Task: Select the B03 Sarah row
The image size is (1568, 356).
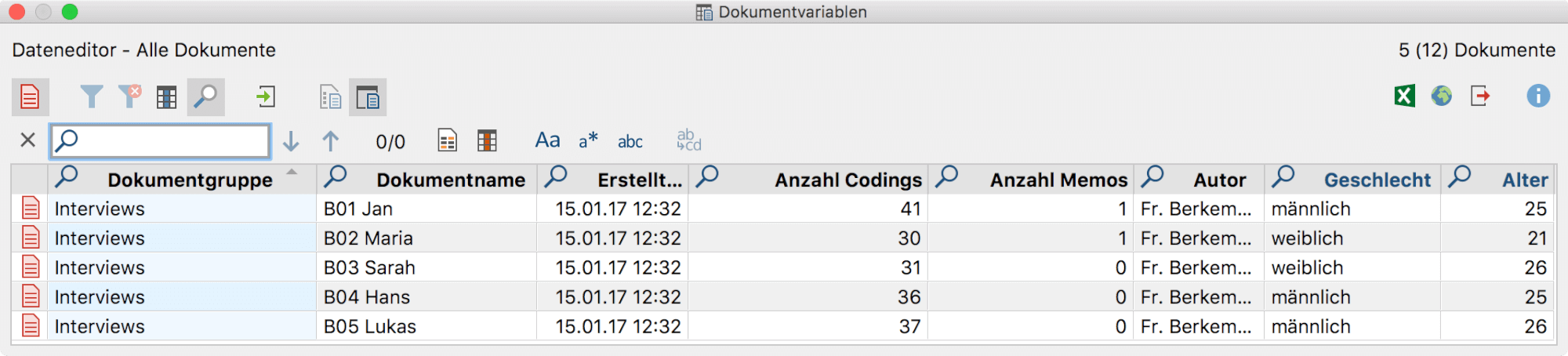Action: click(x=782, y=267)
